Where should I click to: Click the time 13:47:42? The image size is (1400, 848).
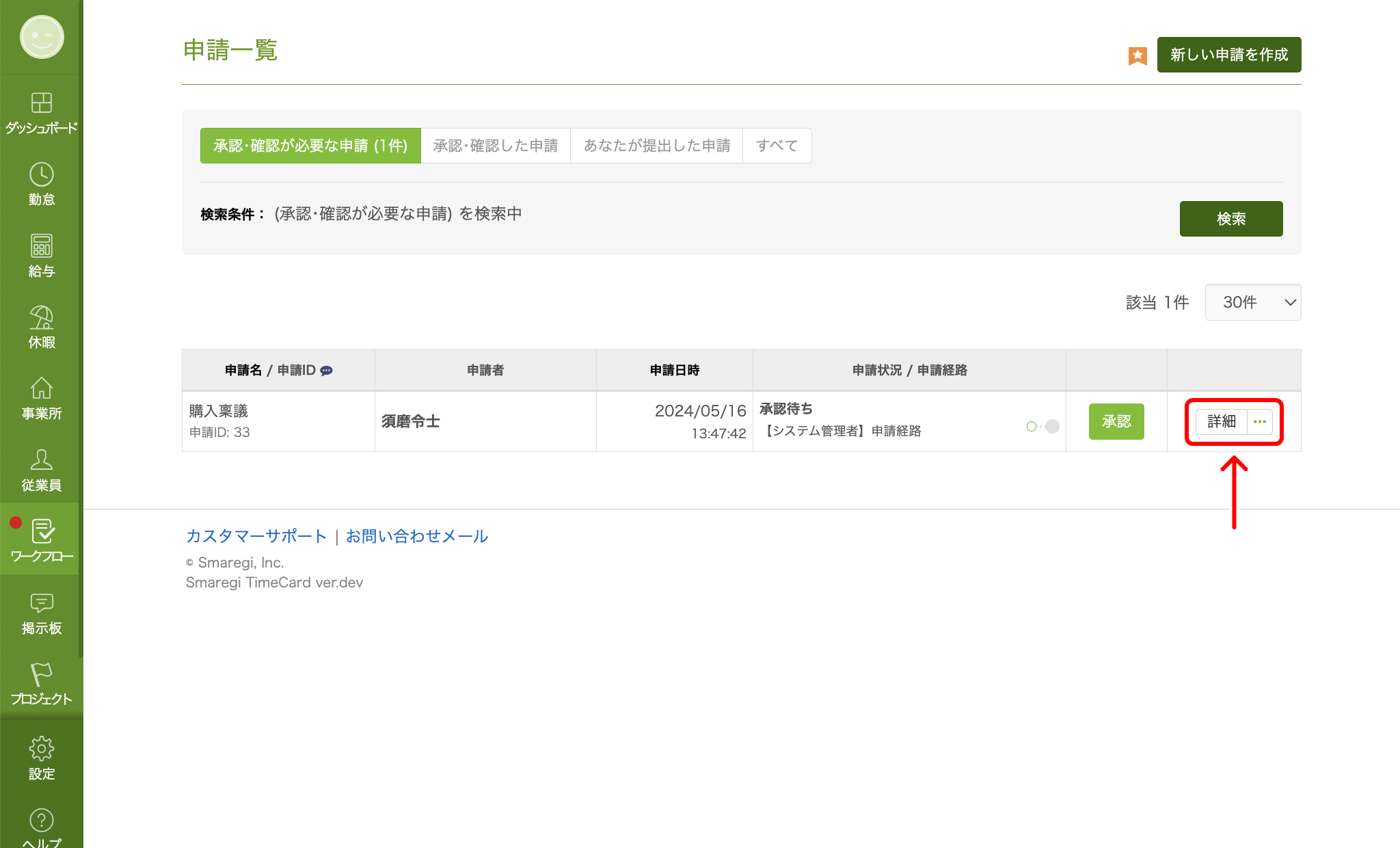pos(718,434)
